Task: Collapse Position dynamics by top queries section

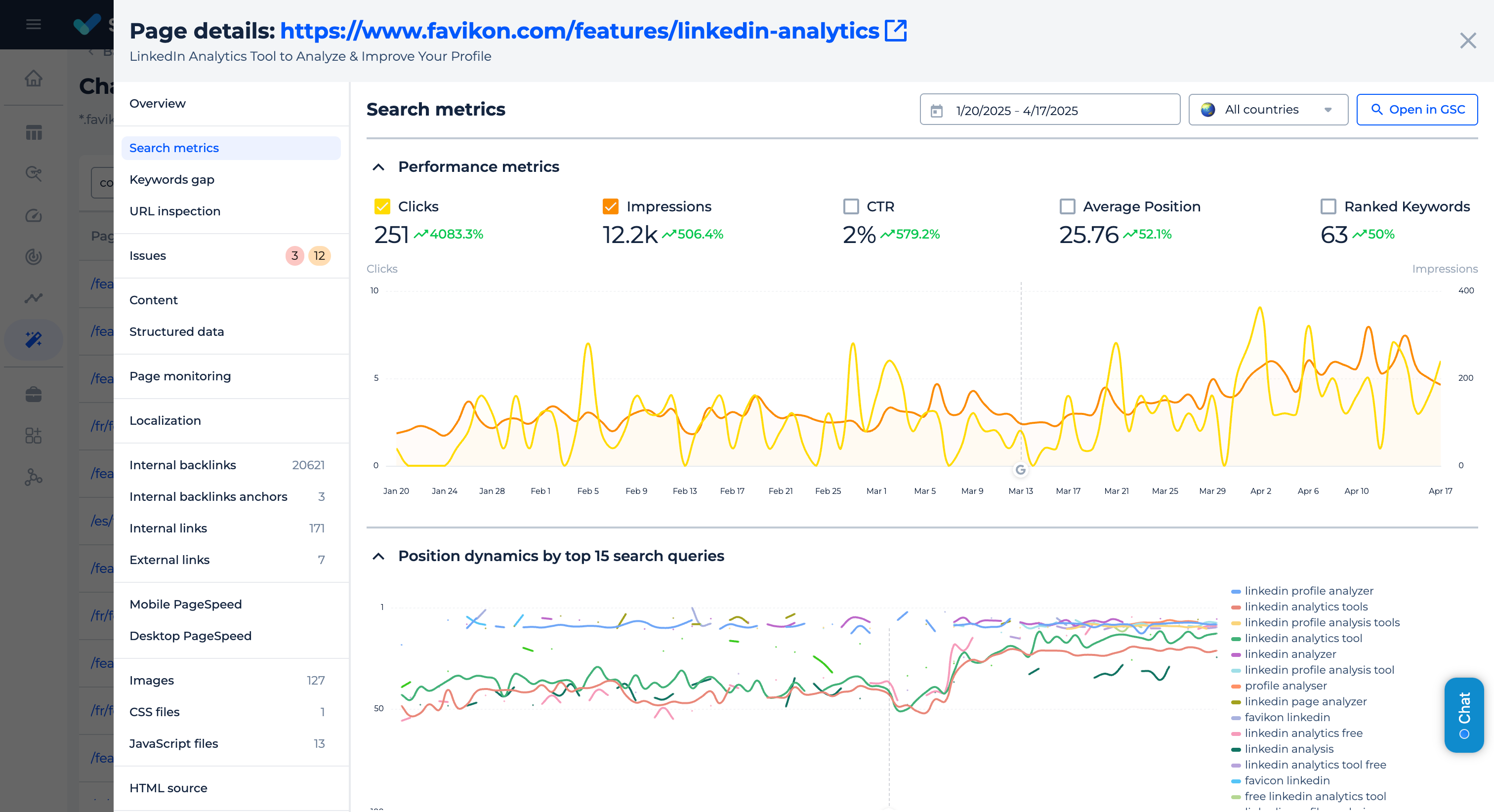Action: [x=378, y=556]
